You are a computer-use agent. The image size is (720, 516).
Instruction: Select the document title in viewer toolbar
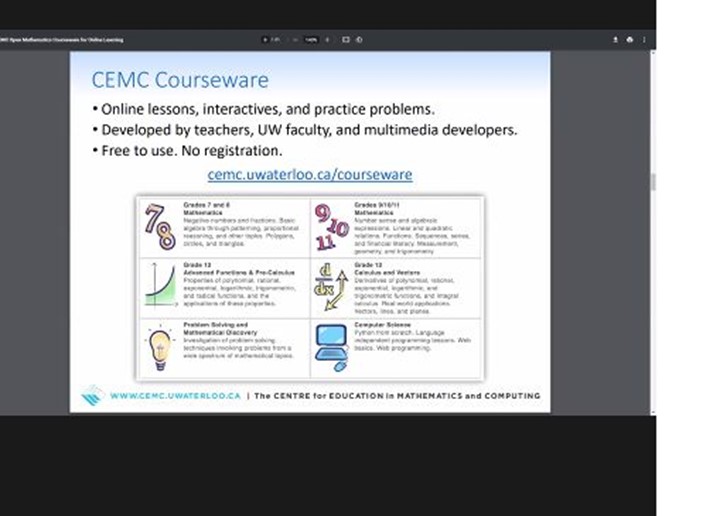pos(62,40)
